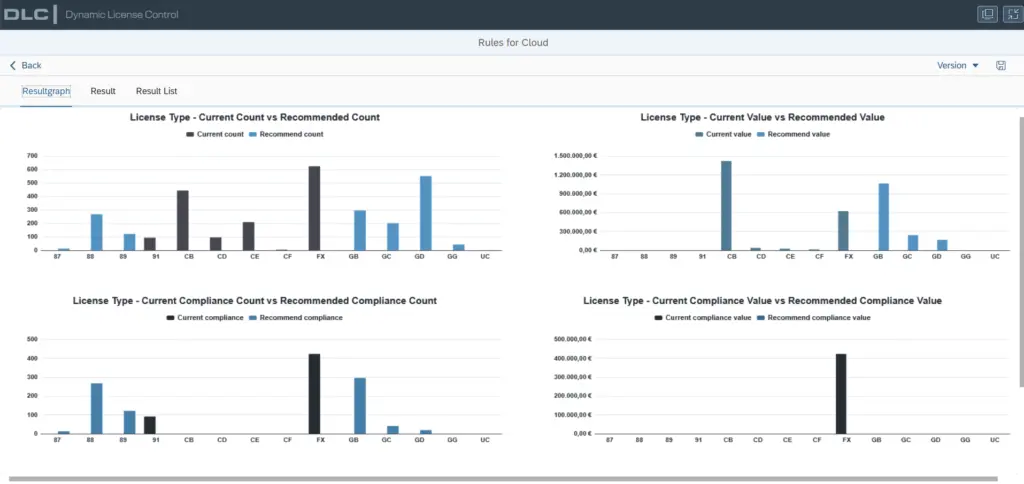Click the Version dropdown arrow
The height and width of the screenshot is (484, 1024).
click(976, 65)
